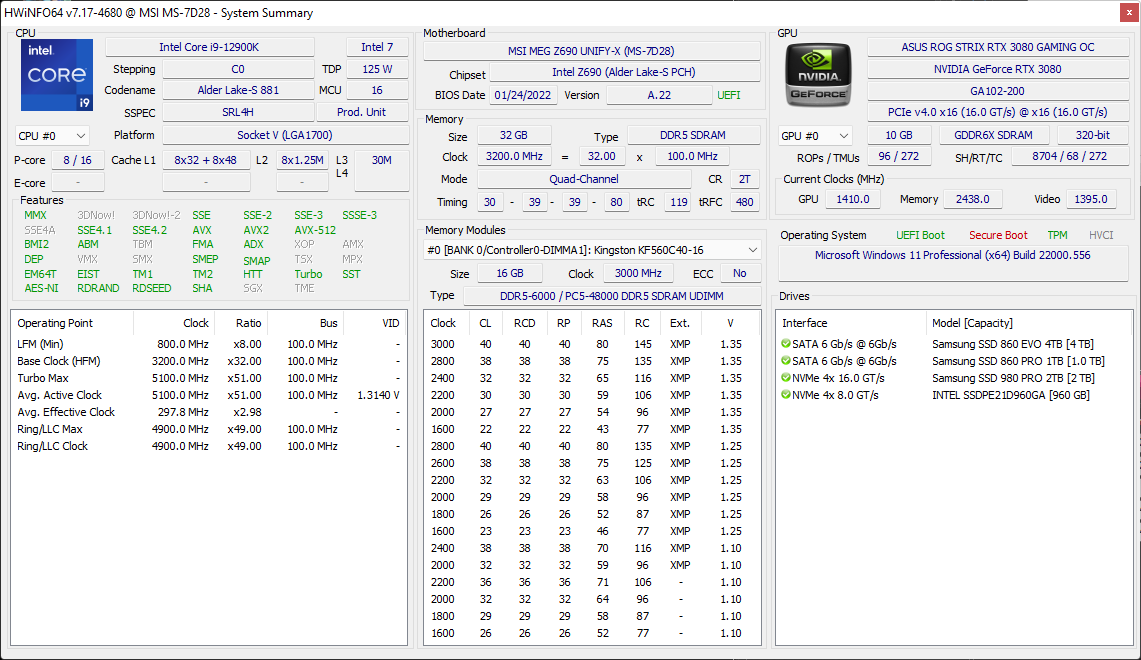Viewport: 1141px width, 660px height.
Task: Select the PCIe v4.0 x16 link field
Action: pyautogui.click(x=998, y=112)
